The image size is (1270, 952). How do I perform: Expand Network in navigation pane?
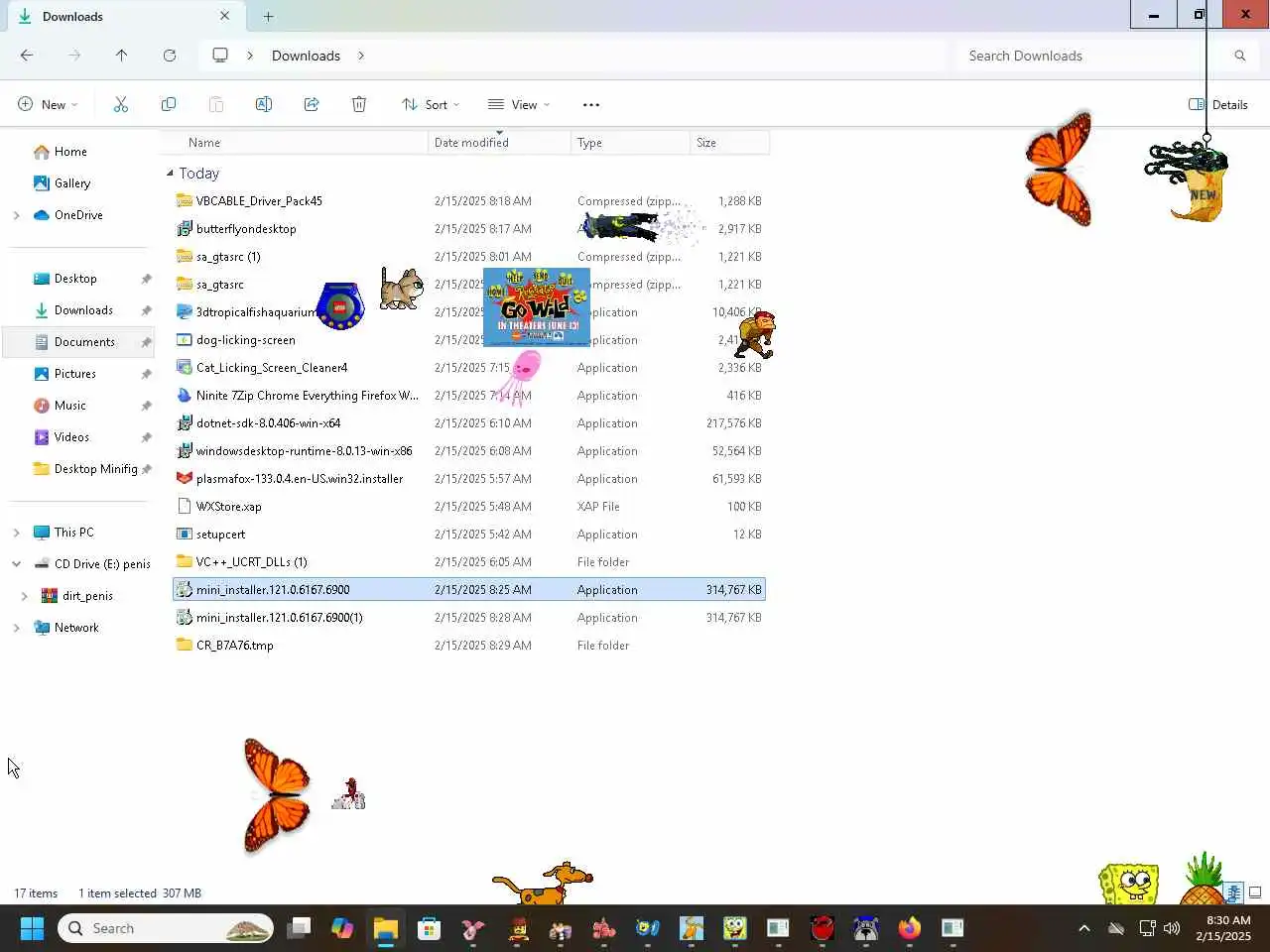[17, 628]
